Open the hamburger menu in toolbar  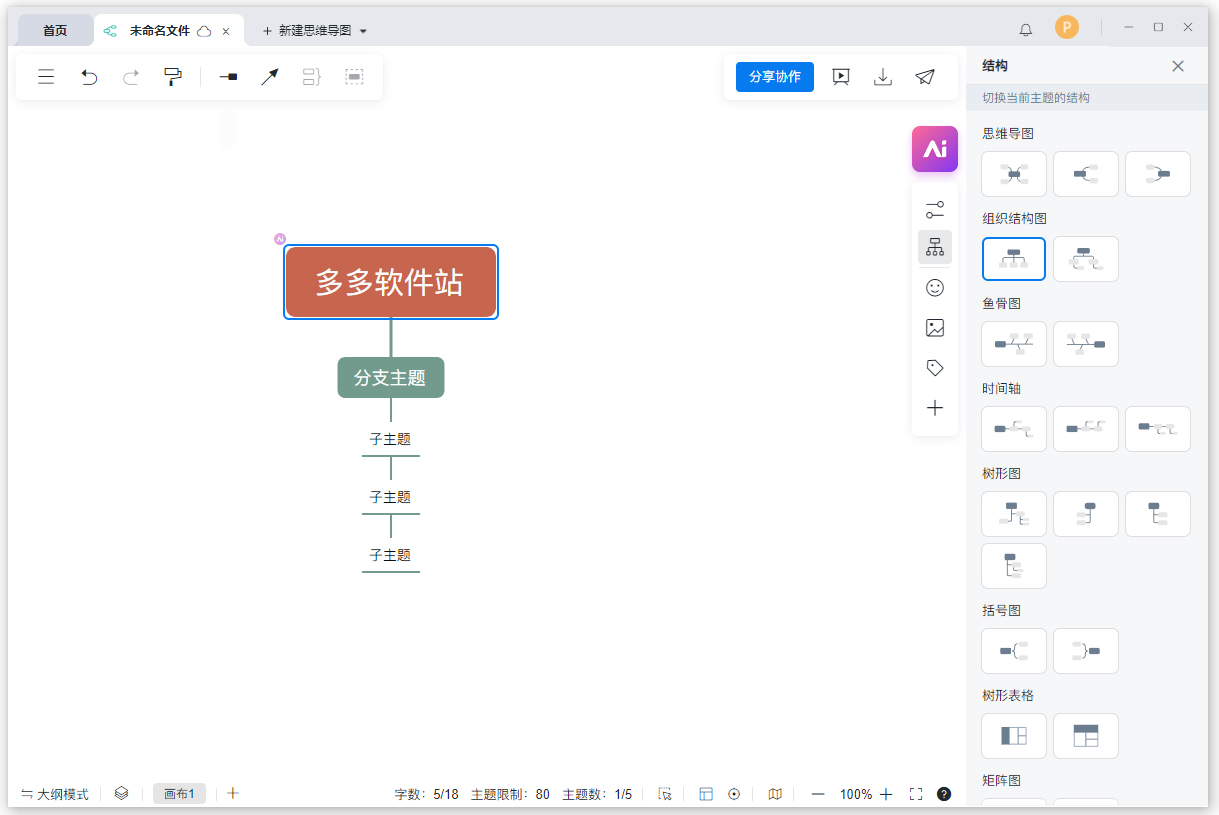[46, 76]
